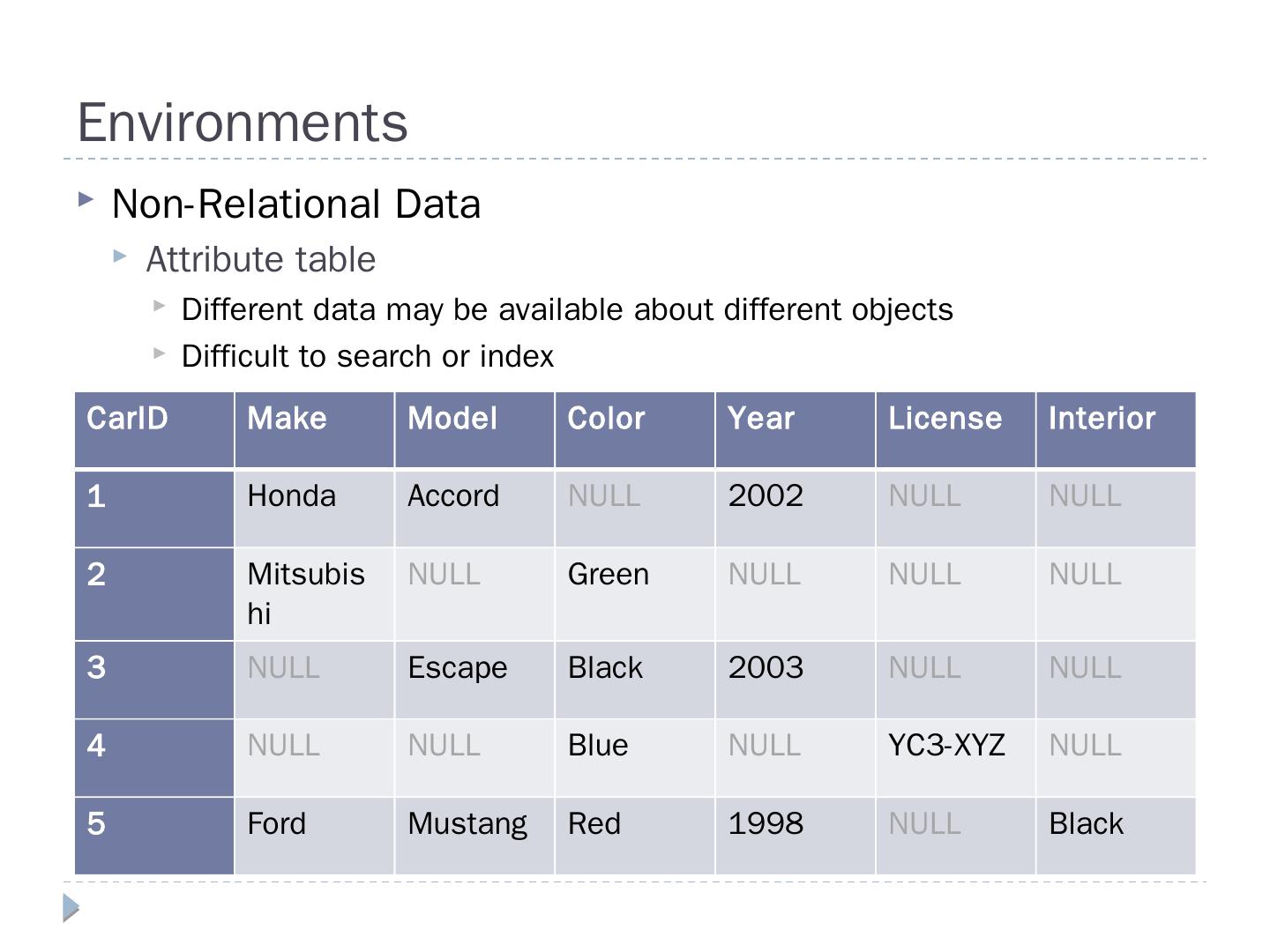The height and width of the screenshot is (952, 1270).
Task: Click the Attribute table sub-bullet text
Action: (261, 260)
